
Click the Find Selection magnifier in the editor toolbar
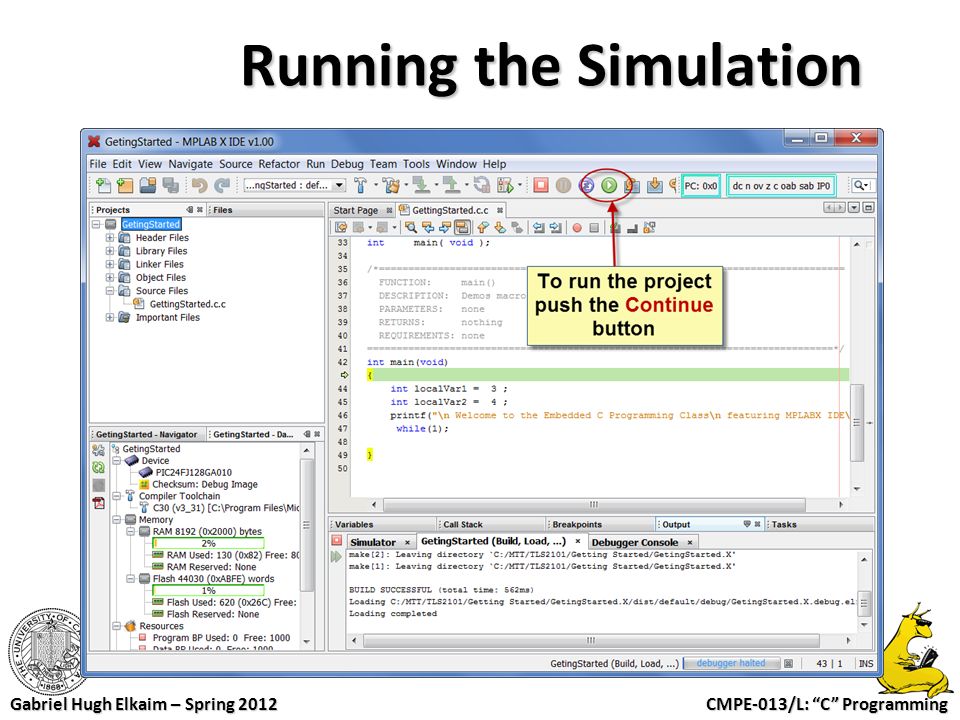coord(411,228)
